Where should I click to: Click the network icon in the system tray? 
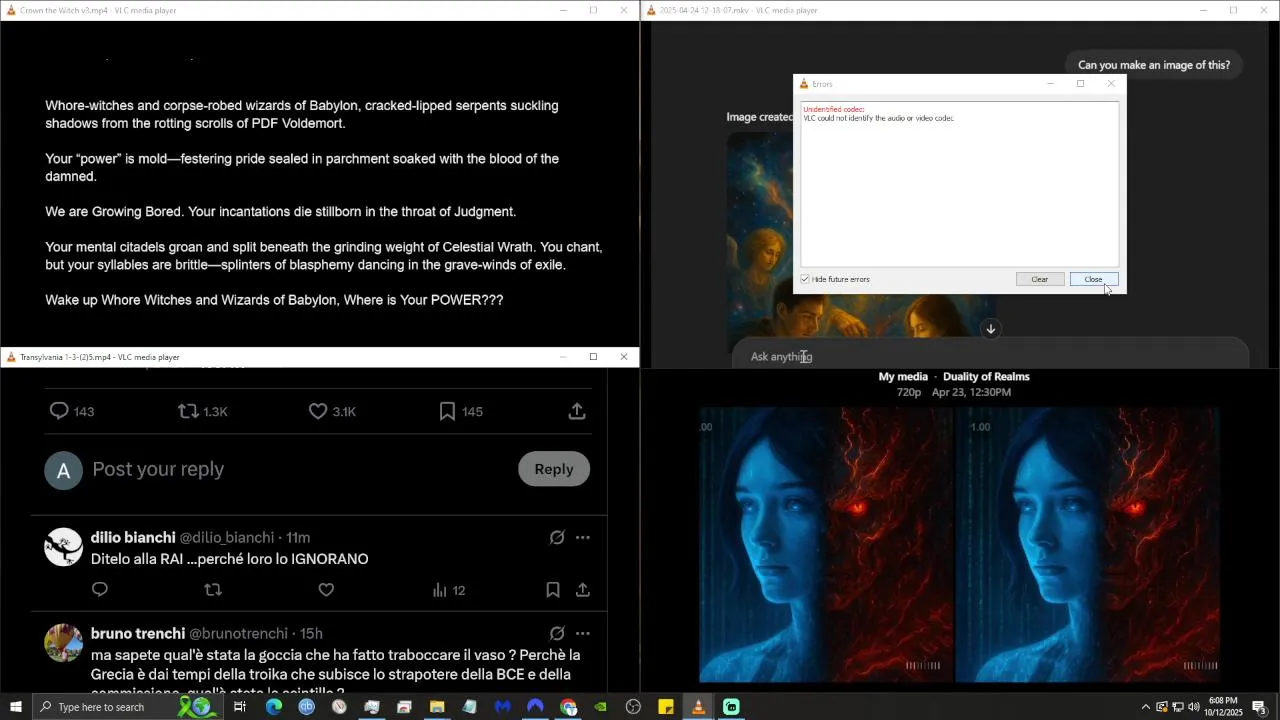[x=1177, y=707]
